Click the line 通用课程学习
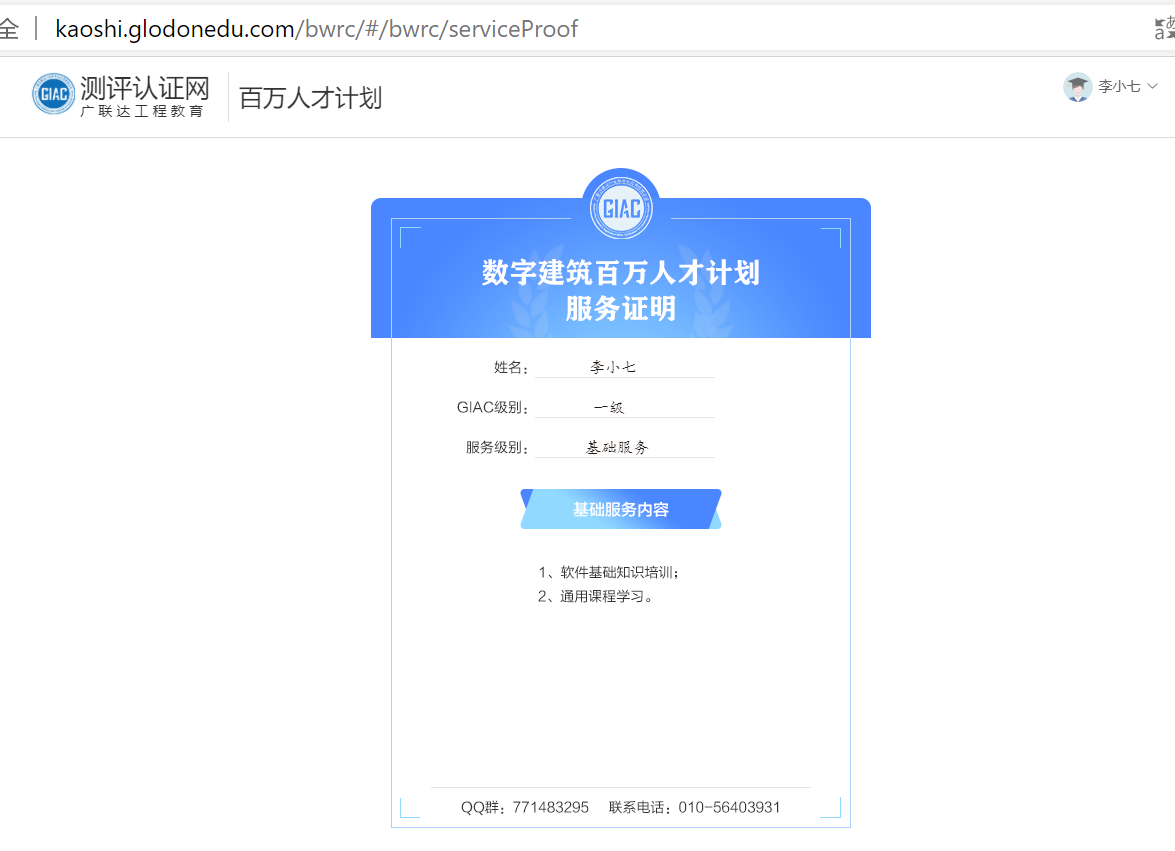This screenshot has width=1175, height=851. [x=595, y=596]
